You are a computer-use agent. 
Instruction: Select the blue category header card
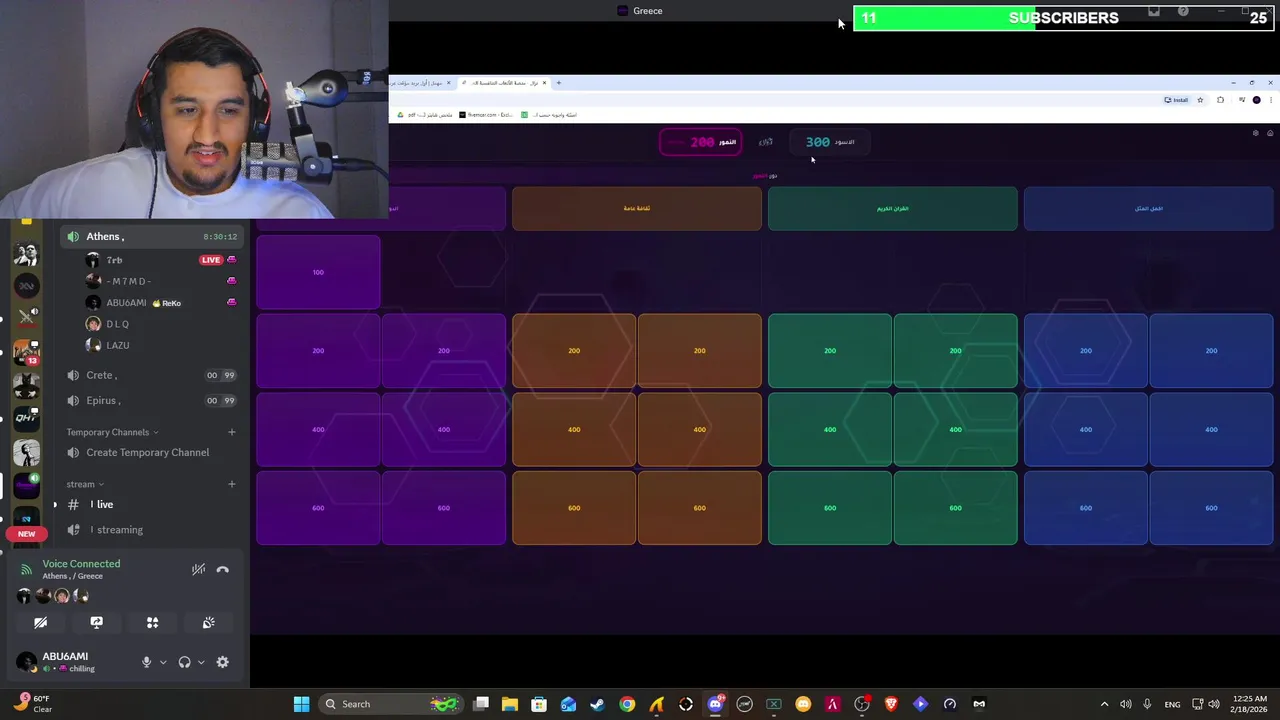(x=1149, y=208)
